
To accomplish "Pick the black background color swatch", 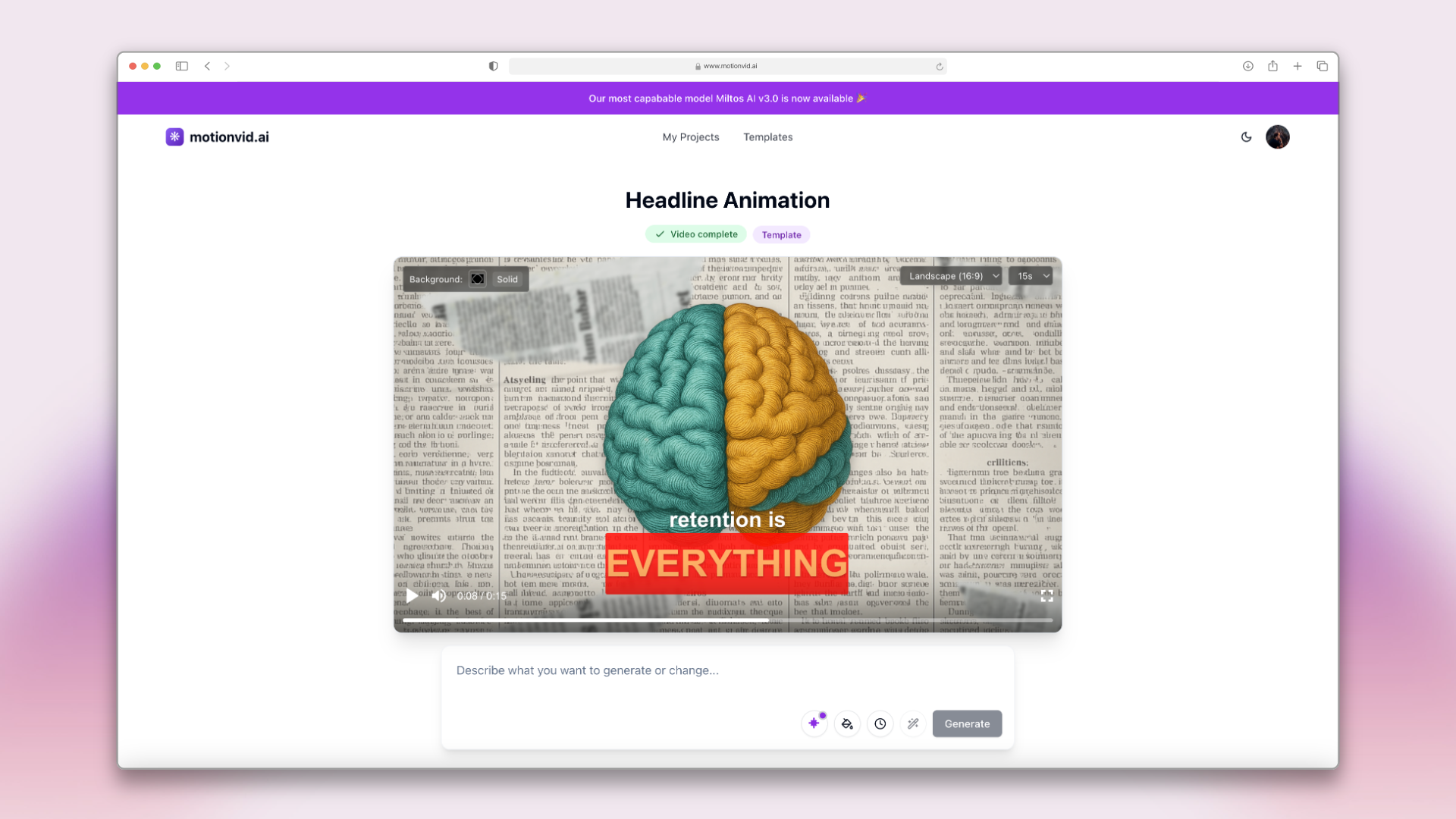I will click(x=477, y=279).
